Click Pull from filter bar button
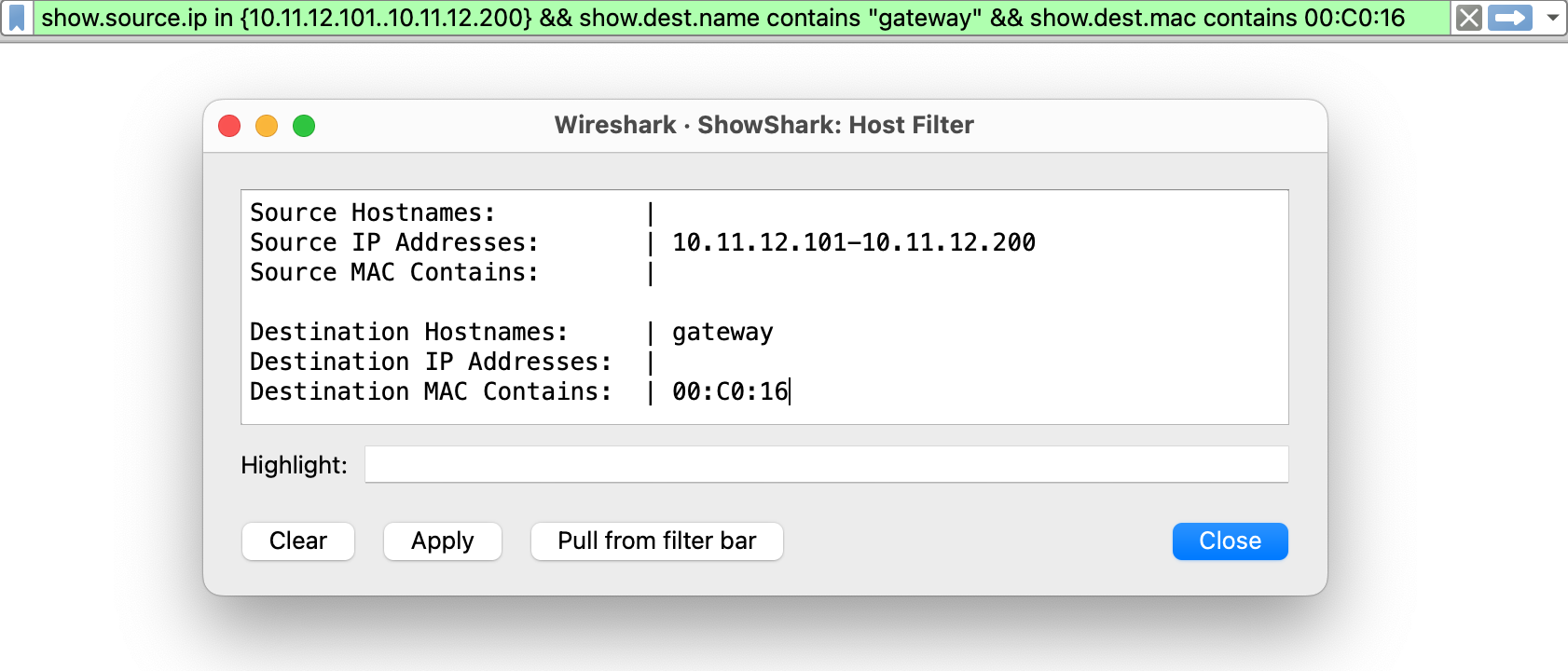Screen dimensions: 1568x671 (657, 541)
